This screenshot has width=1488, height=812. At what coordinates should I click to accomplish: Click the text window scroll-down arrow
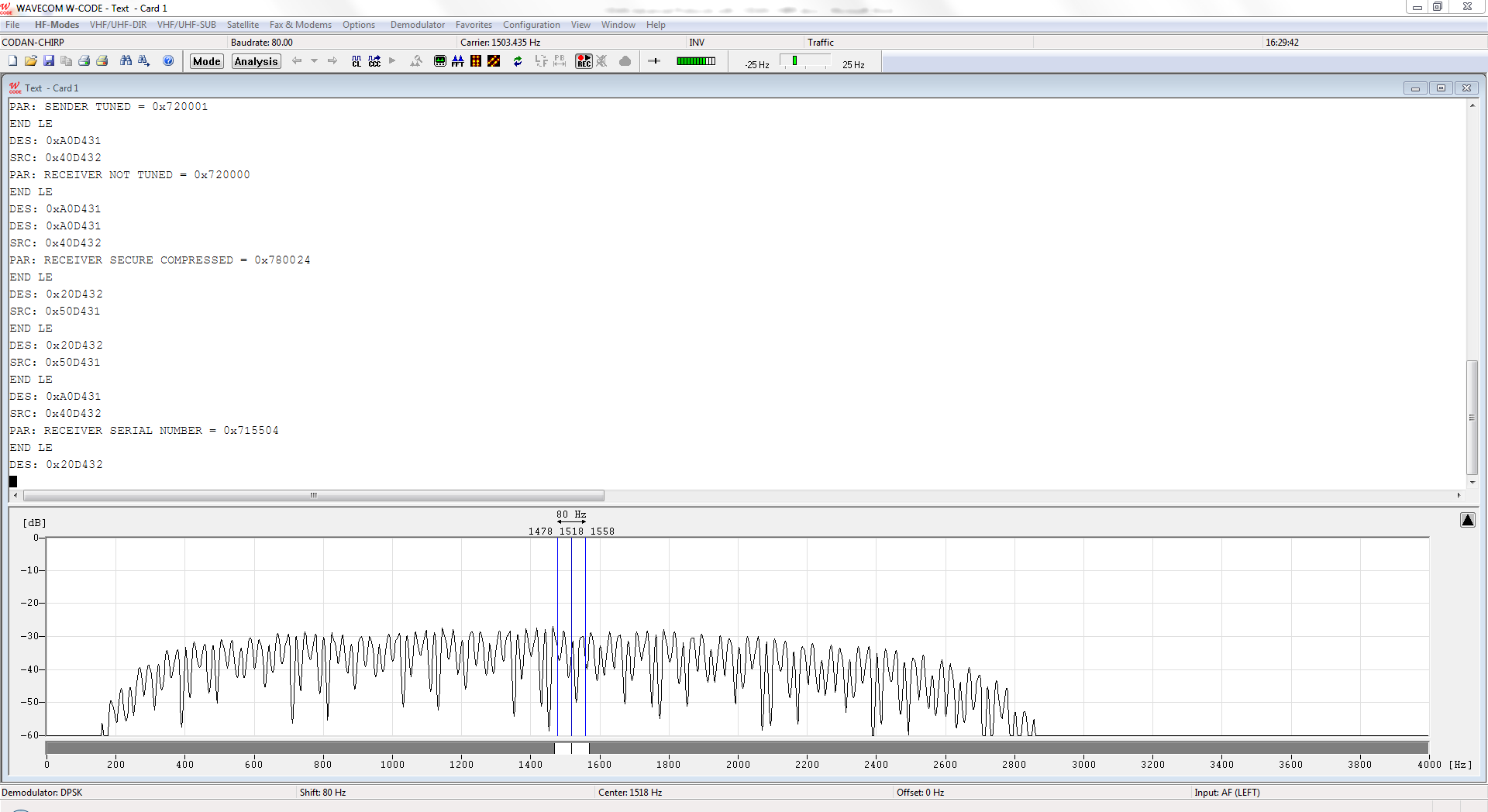1472,483
